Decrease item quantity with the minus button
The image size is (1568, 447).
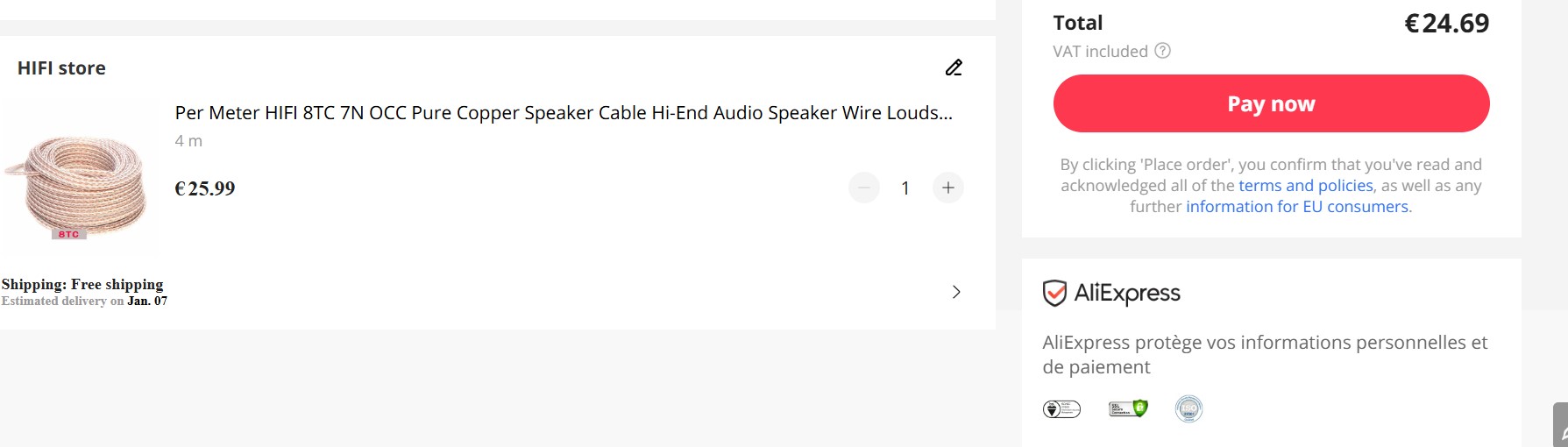pos(863,188)
